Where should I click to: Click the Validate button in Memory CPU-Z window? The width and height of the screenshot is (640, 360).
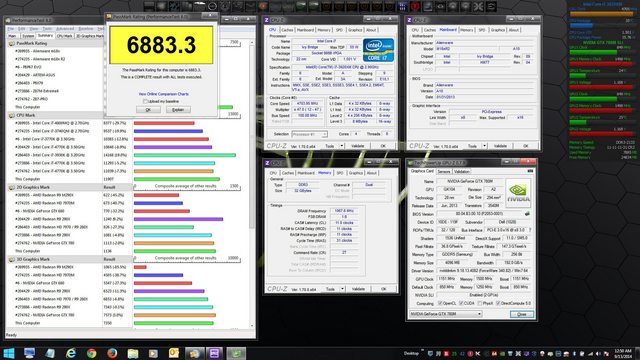point(358,289)
